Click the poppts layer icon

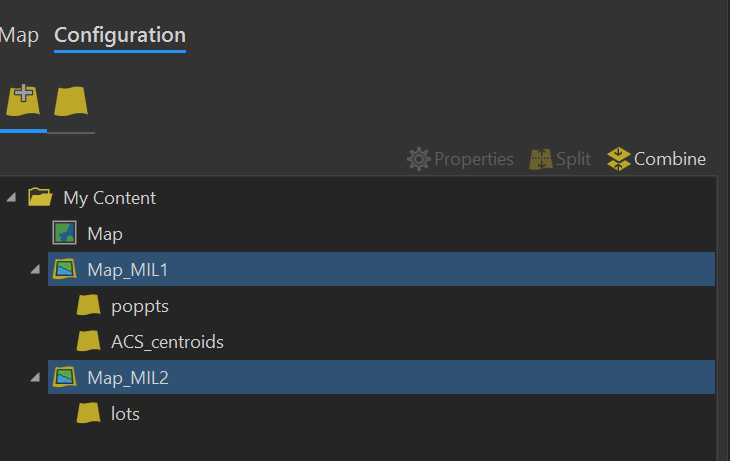pyautogui.click(x=89, y=306)
